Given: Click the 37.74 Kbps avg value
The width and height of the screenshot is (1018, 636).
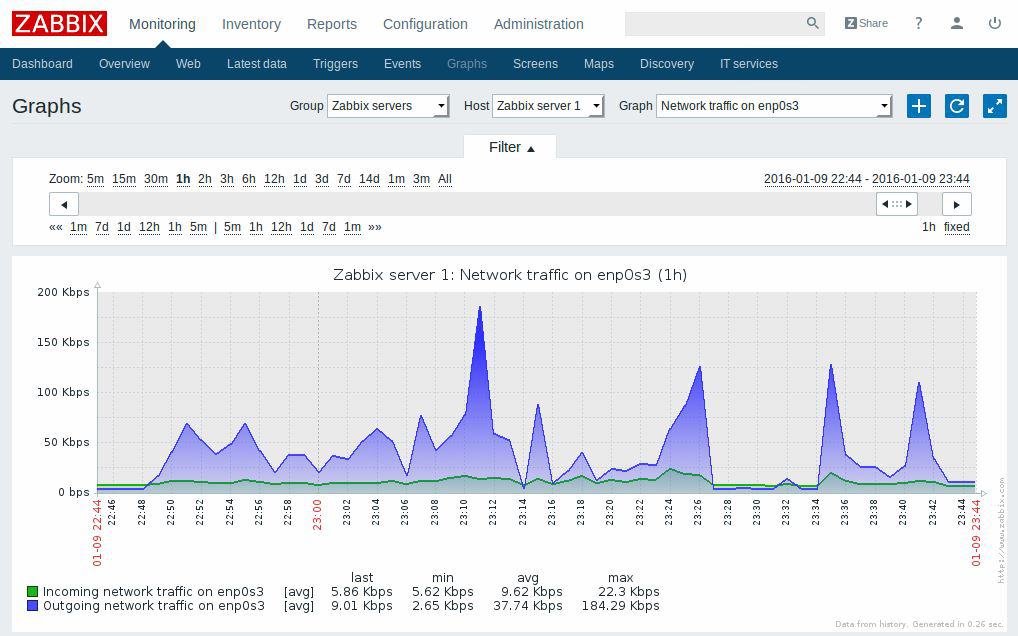Looking at the screenshot, I should (528, 605).
